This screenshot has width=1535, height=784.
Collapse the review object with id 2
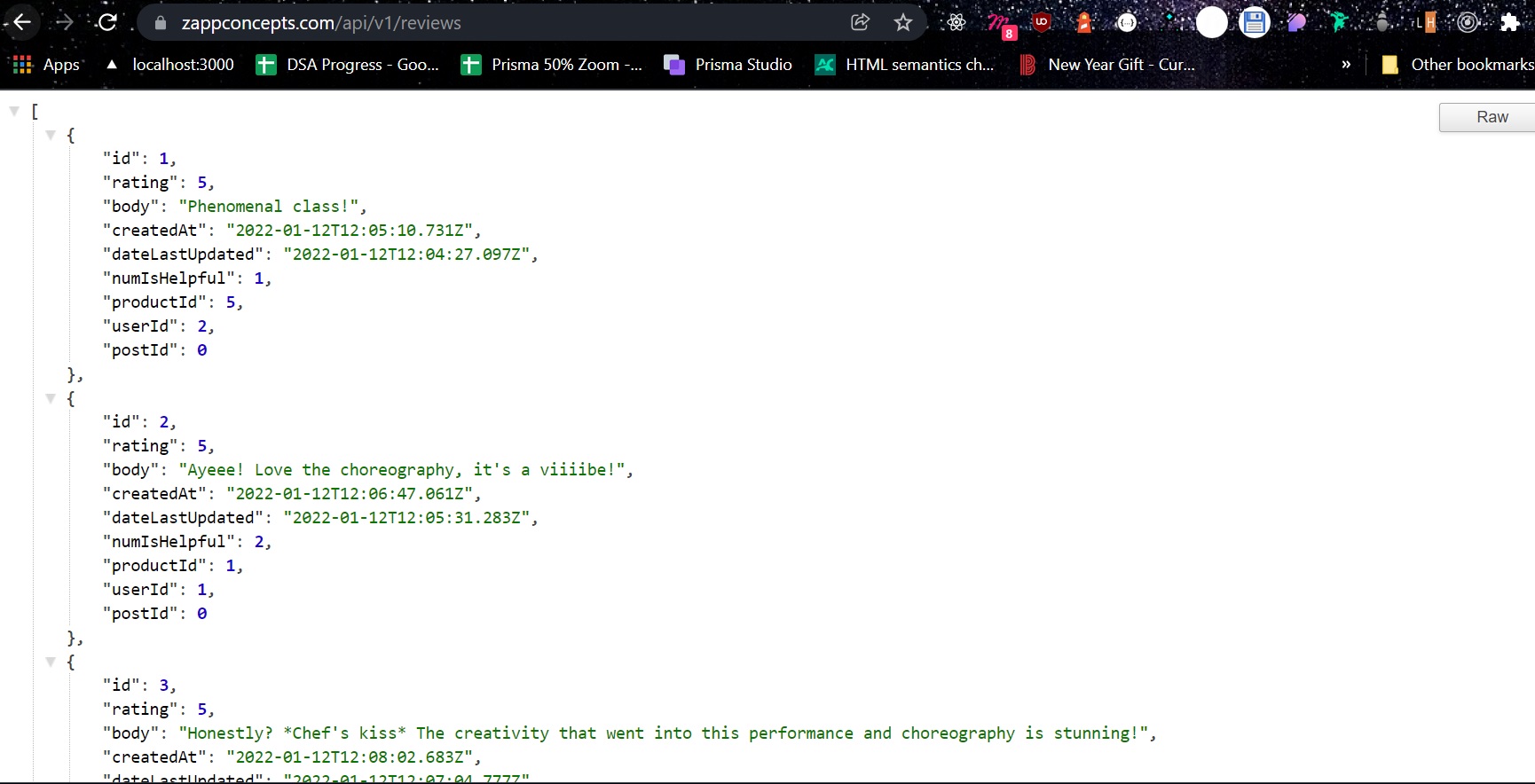click(x=51, y=398)
